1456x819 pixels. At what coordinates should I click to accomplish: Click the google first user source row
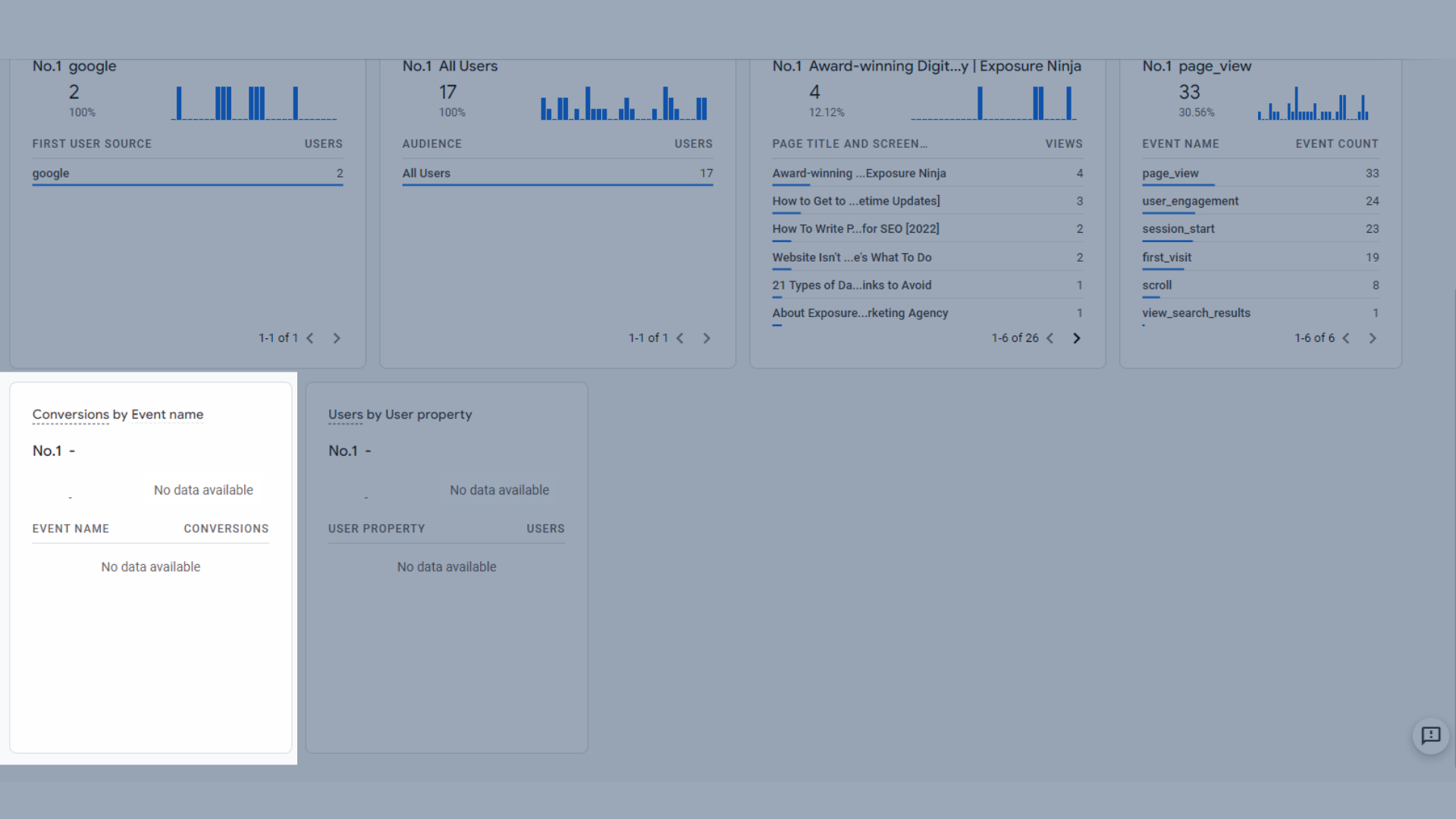(x=51, y=174)
